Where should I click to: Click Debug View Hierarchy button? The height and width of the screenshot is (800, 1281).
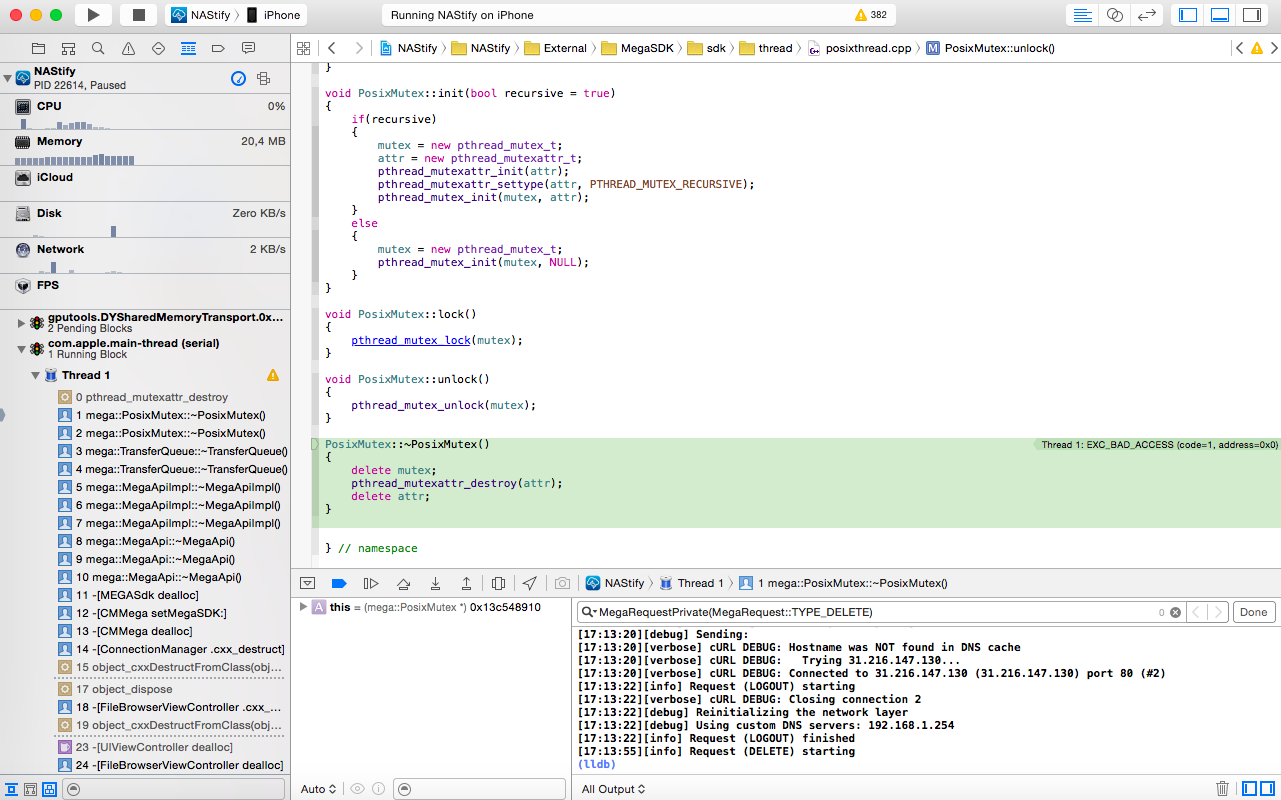(x=498, y=583)
